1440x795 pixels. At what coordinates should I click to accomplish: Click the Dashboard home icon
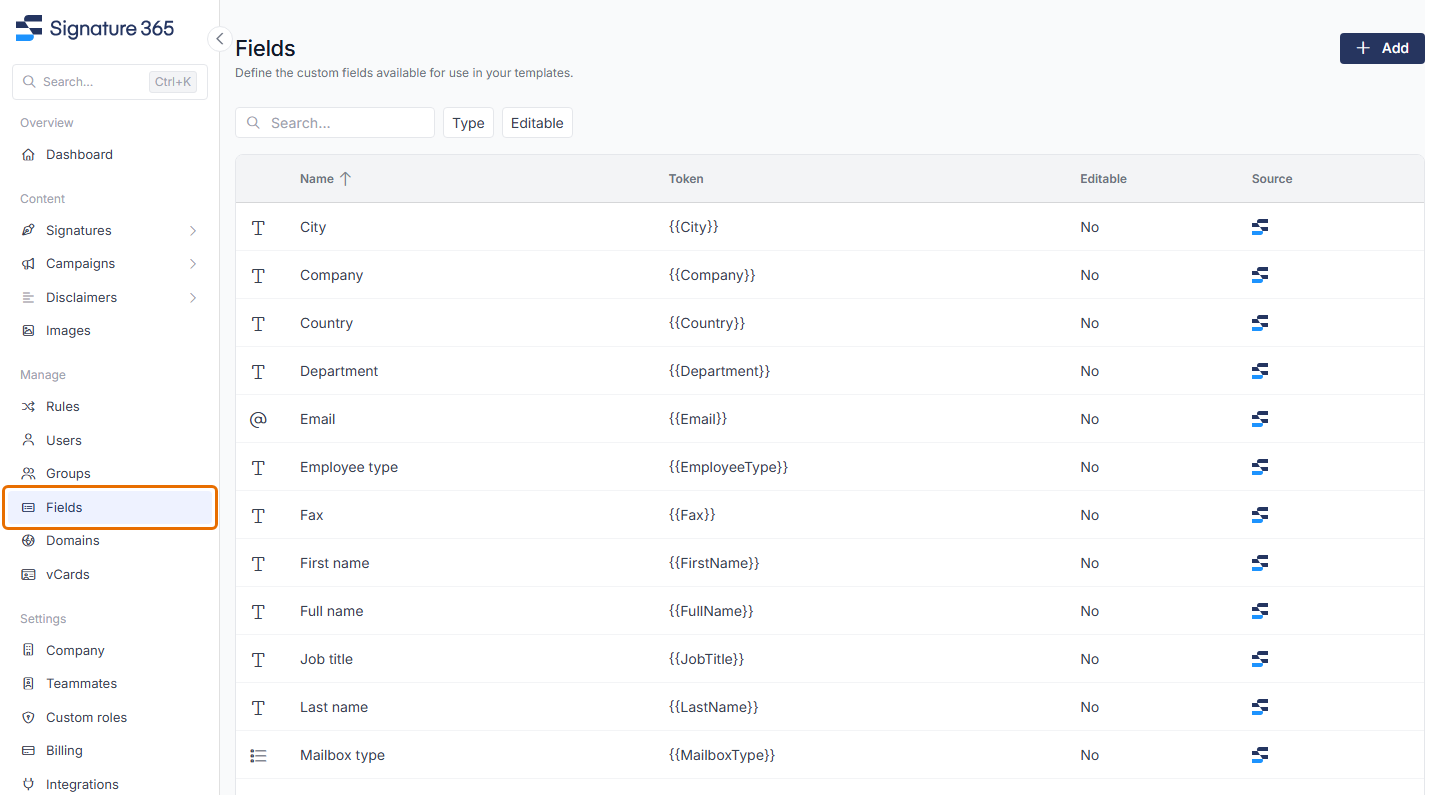(28, 155)
